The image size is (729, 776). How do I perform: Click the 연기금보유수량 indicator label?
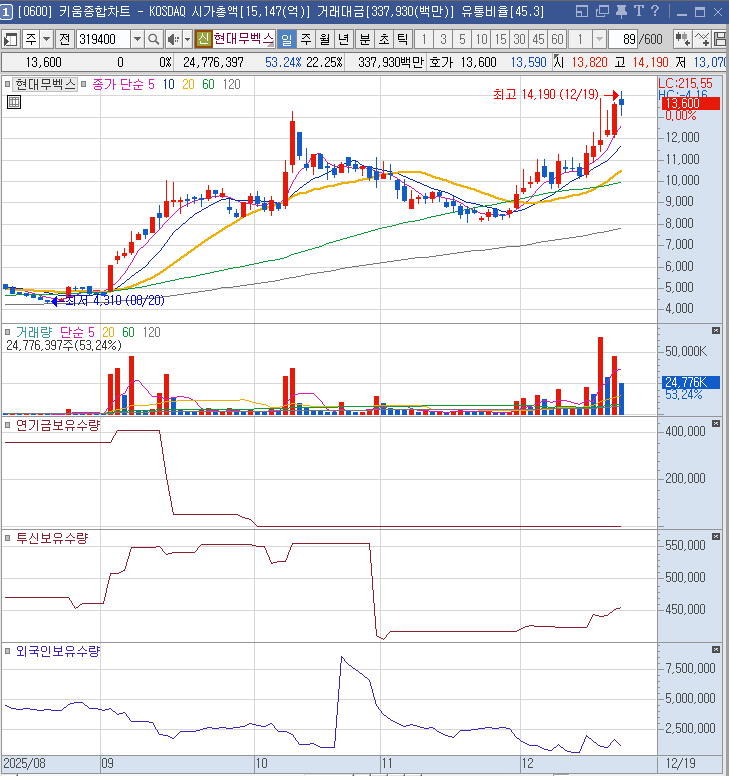(x=58, y=425)
